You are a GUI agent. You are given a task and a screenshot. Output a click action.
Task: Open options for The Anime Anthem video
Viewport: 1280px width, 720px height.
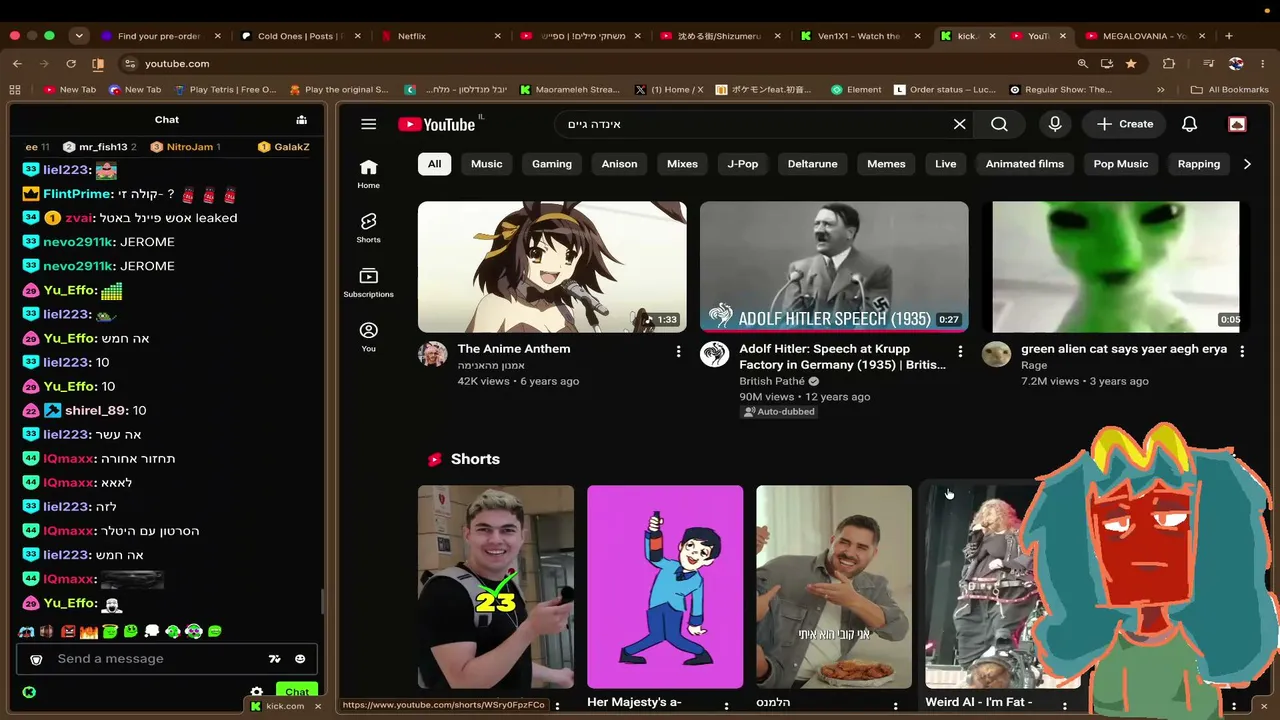[x=678, y=351]
